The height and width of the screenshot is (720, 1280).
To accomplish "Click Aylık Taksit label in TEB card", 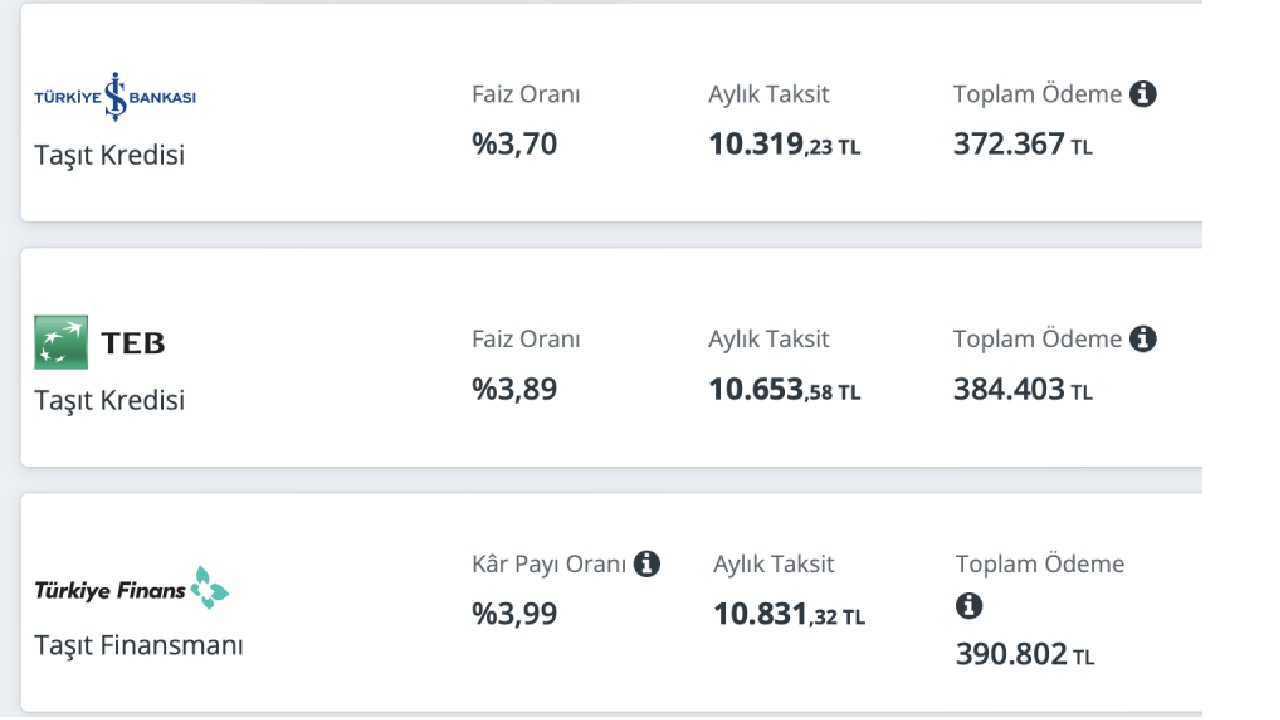I will point(769,340).
